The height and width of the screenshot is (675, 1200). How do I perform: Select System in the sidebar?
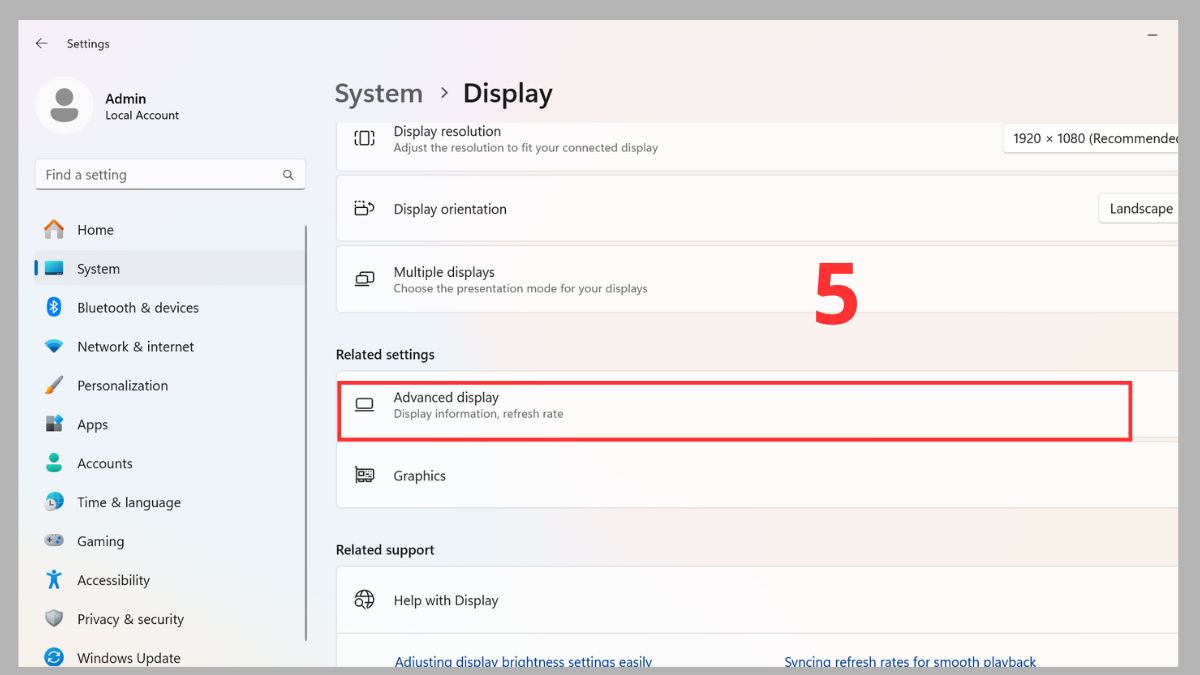click(170, 269)
